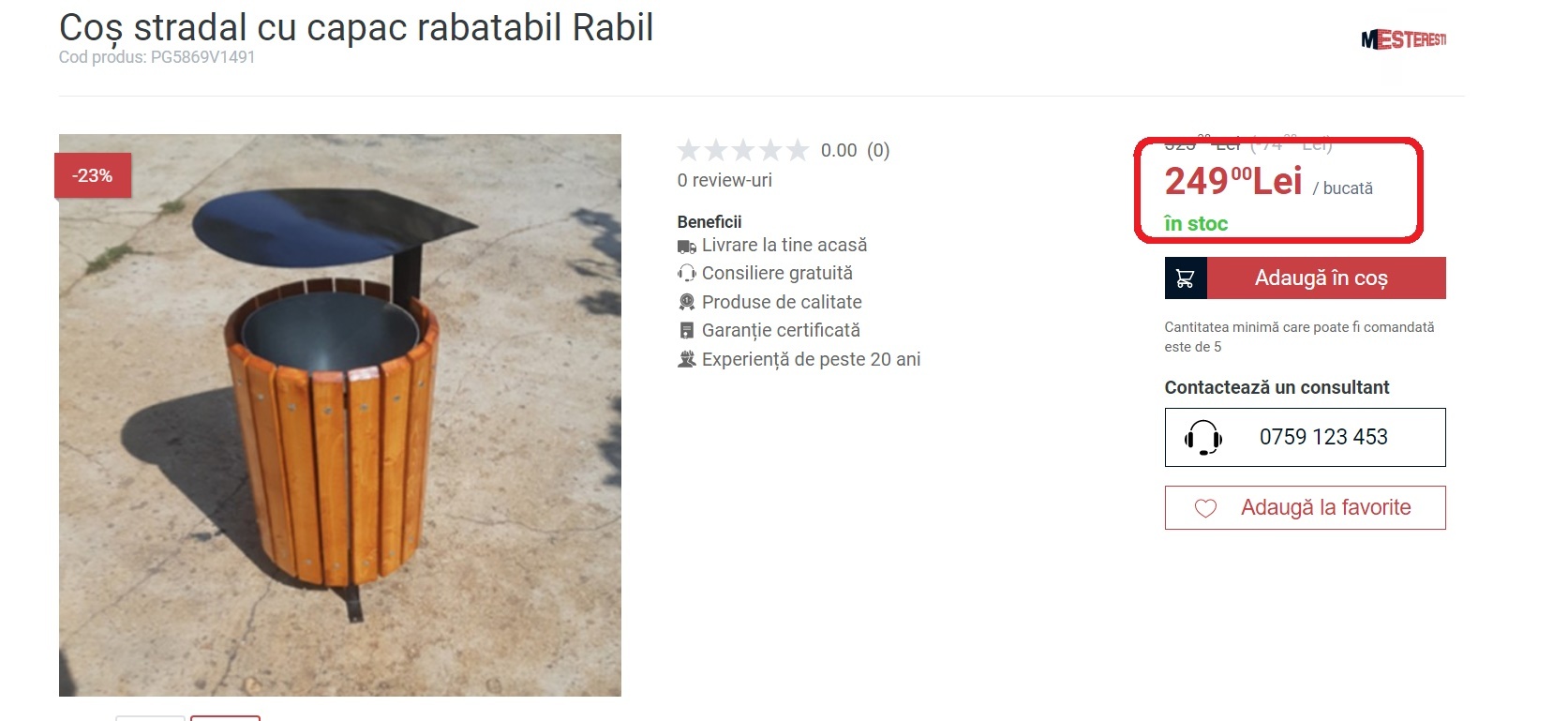Click the certified warranty icon
Screen dimensions: 1568x721
686,331
